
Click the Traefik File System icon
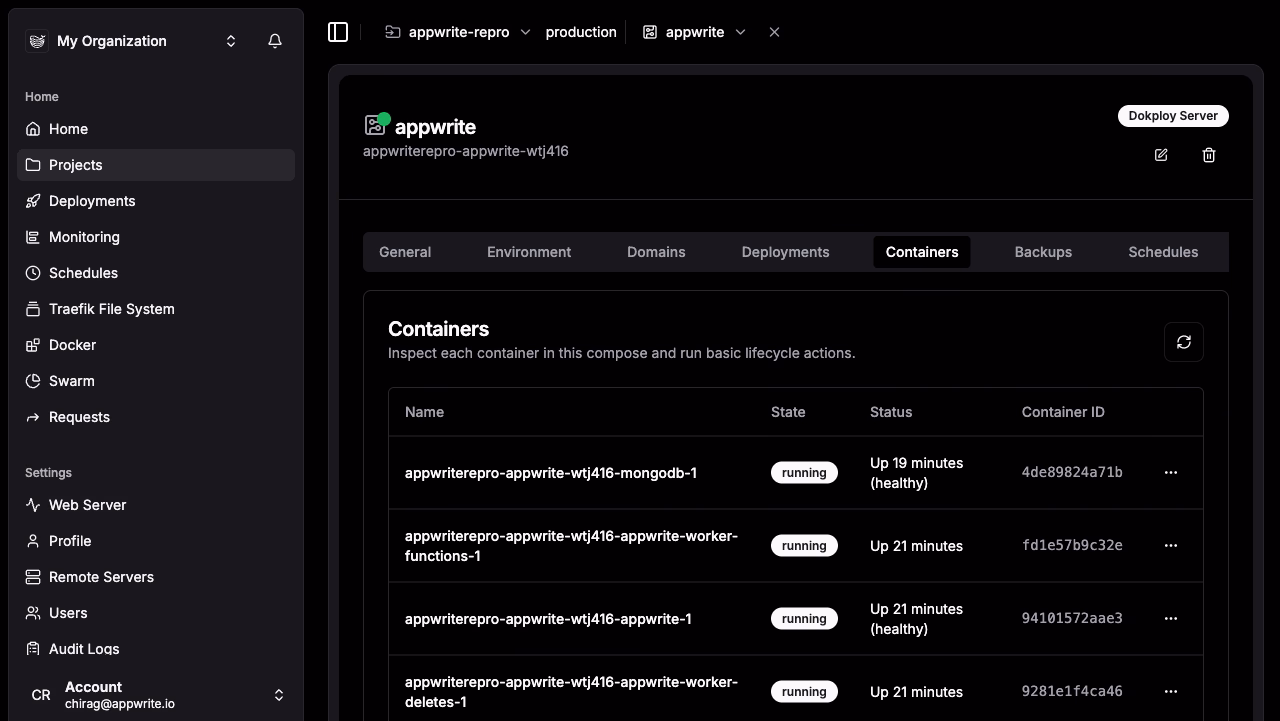[x=33, y=309]
